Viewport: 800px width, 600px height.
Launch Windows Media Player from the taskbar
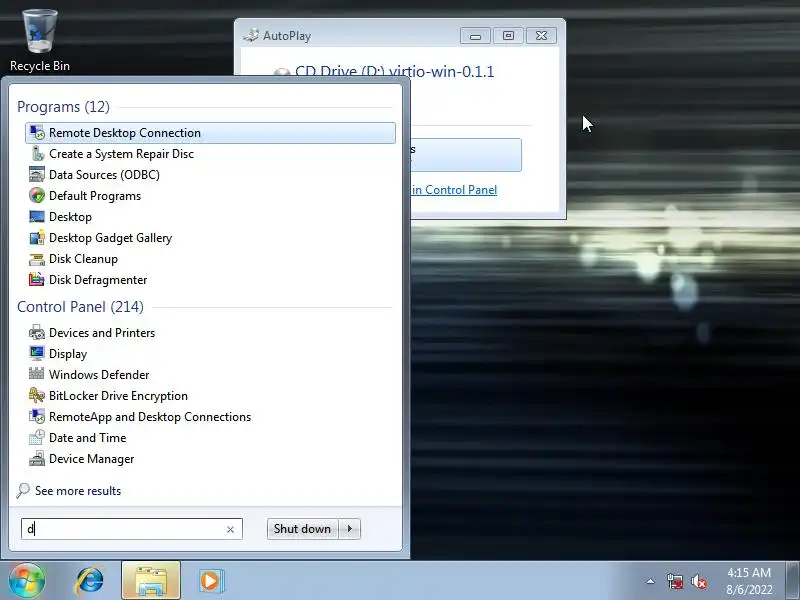point(210,581)
